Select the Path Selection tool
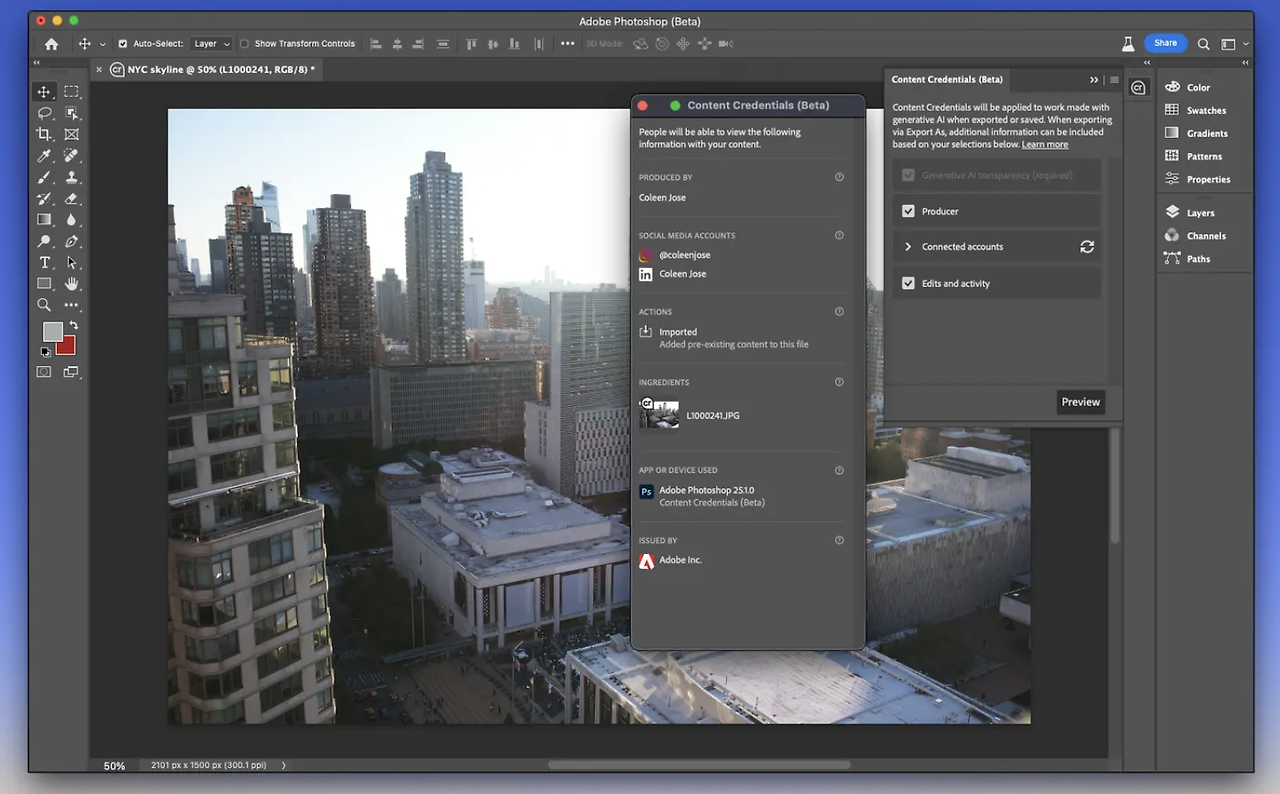This screenshot has height=794, width=1280. (71, 262)
